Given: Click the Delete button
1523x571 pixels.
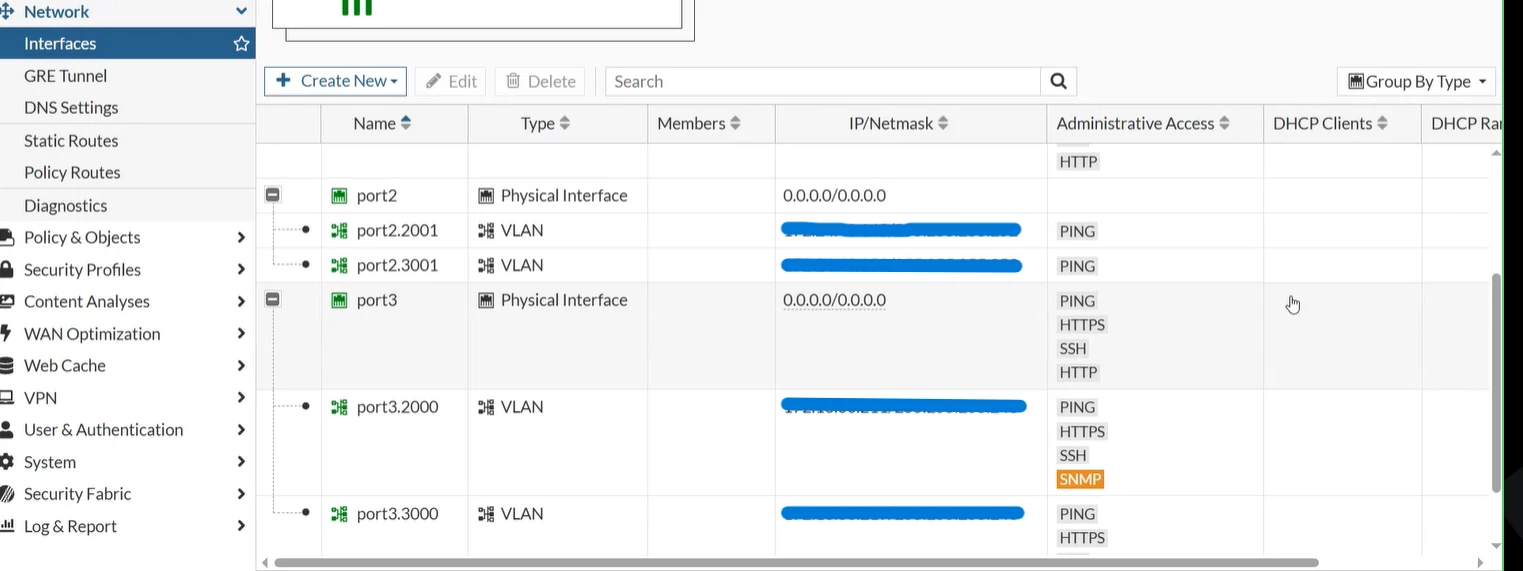Looking at the screenshot, I should [x=540, y=81].
